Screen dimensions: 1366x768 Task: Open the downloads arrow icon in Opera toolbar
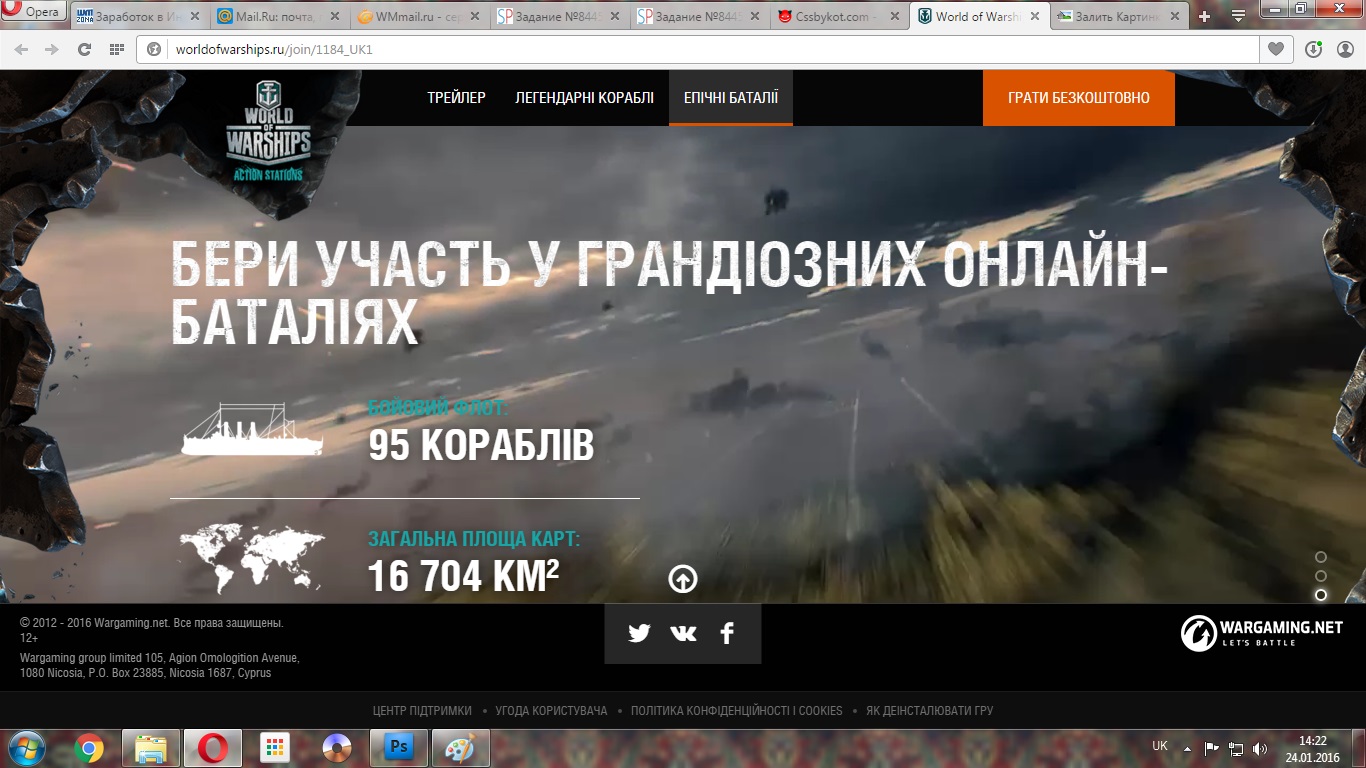(x=1314, y=49)
